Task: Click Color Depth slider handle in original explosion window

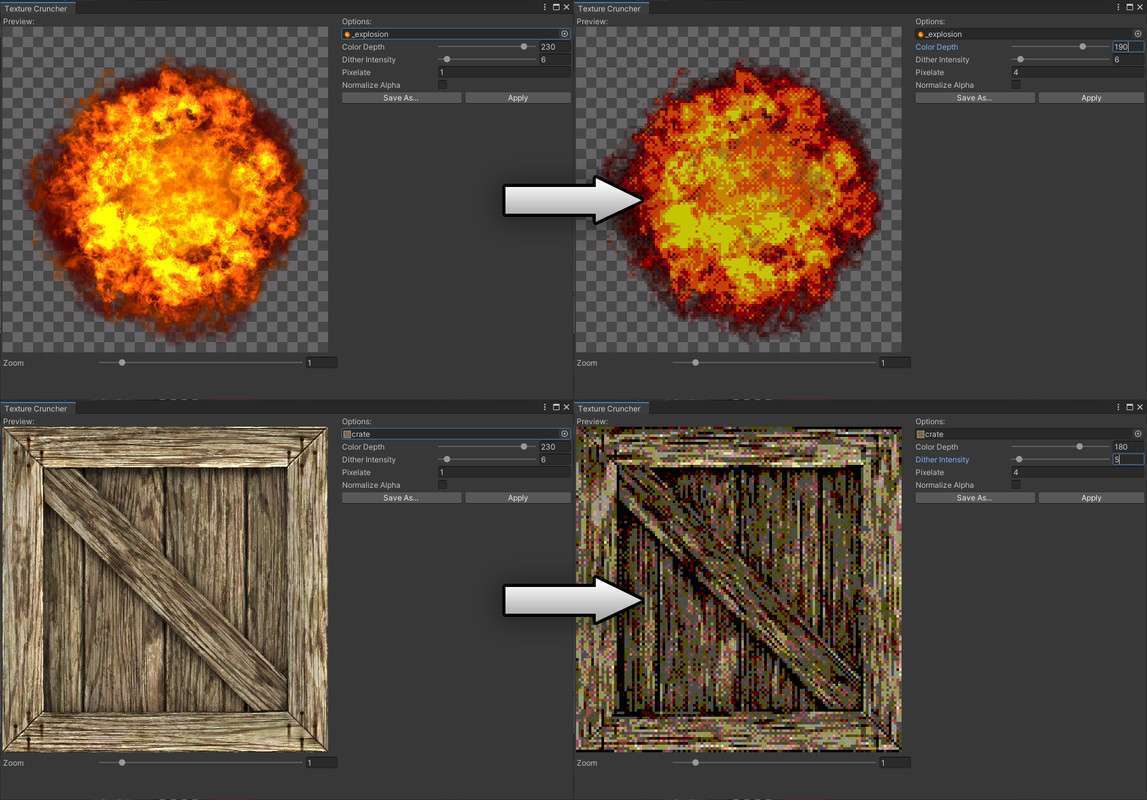Action: point(524,47)
